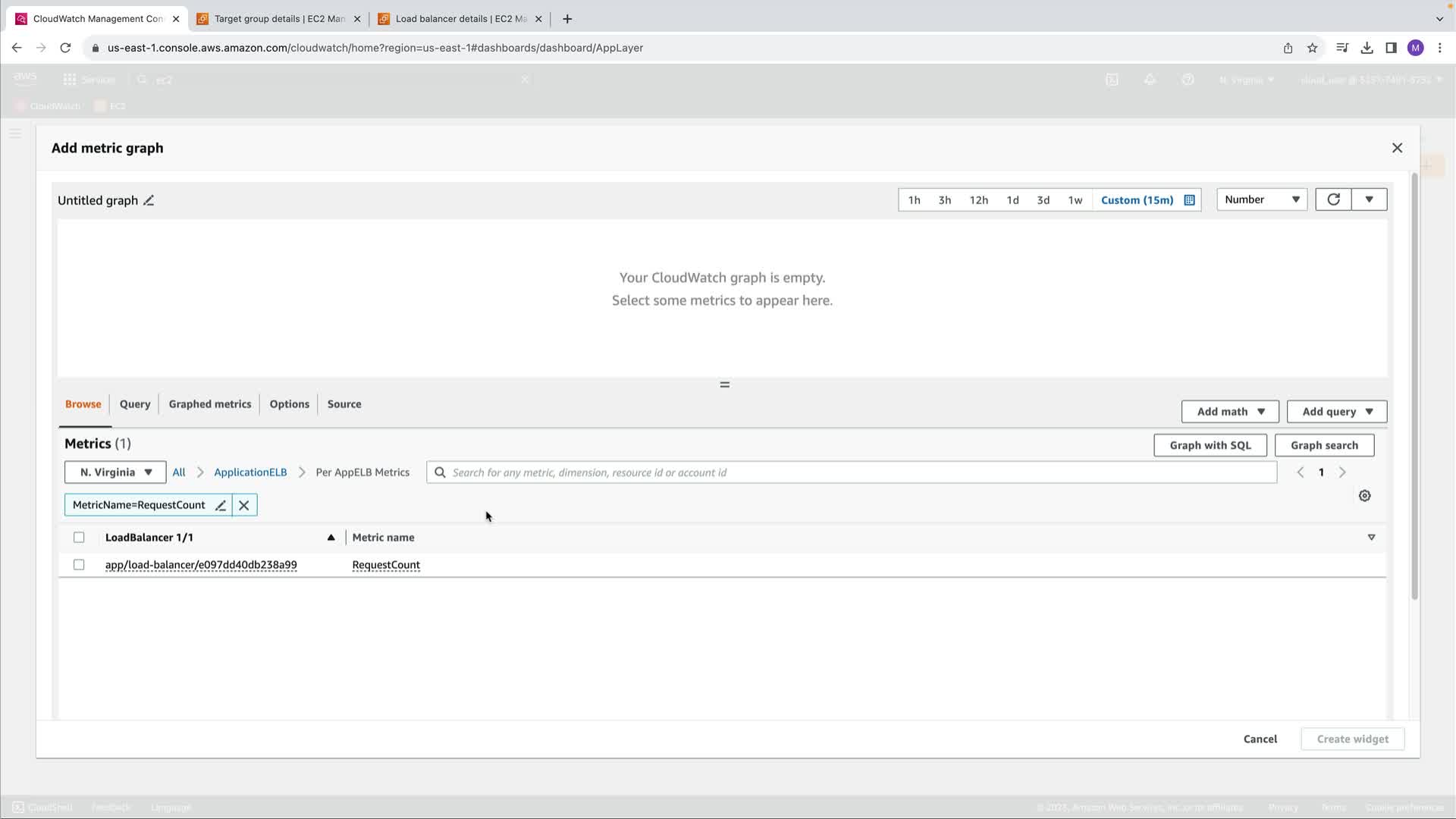Open the Add math dropdown
The width and height of the screenshot is (1456, 819).
[x=1230, y=412]
